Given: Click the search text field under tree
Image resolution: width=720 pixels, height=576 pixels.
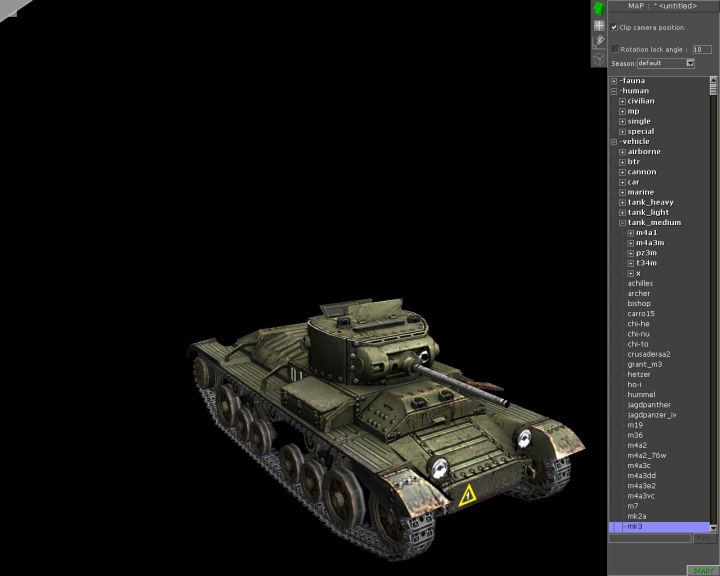Looking at the screenshot, I should pyautogui.click(x=650, y=538).
